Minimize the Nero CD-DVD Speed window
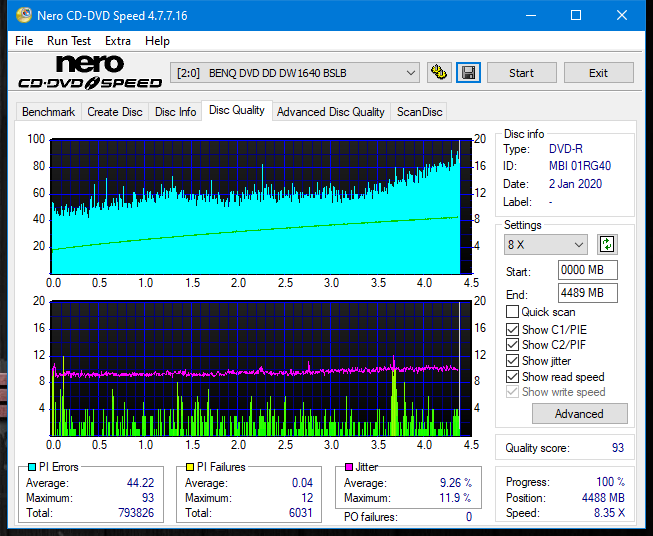The height and width of the screenshot is (536, 653). [531, 15]
